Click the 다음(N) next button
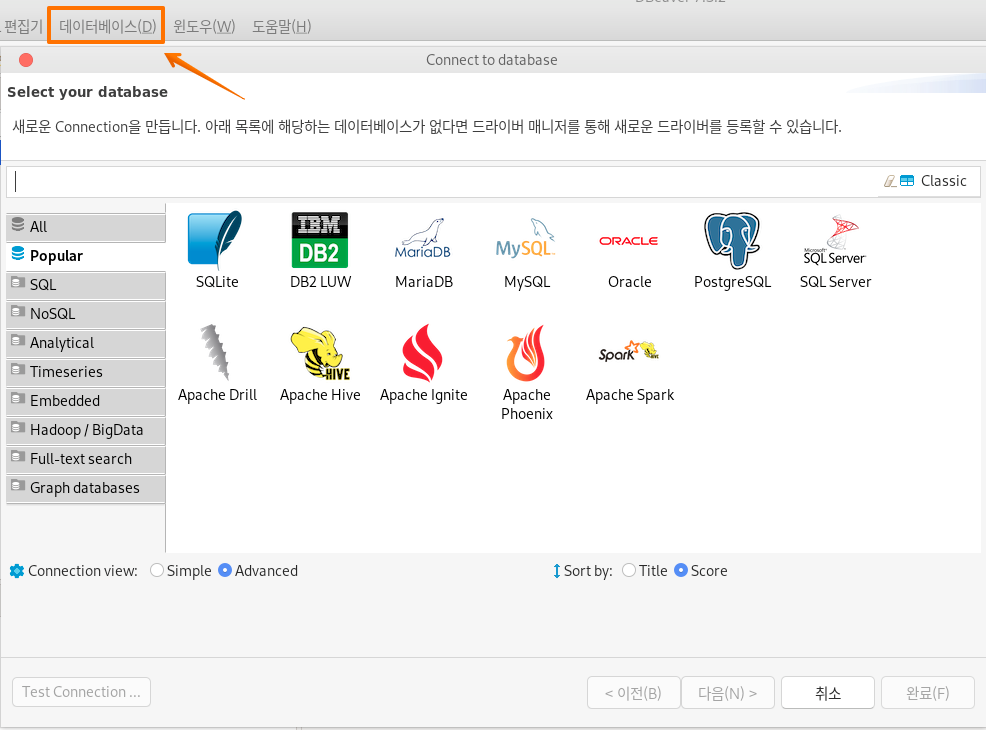 (728, 693)
